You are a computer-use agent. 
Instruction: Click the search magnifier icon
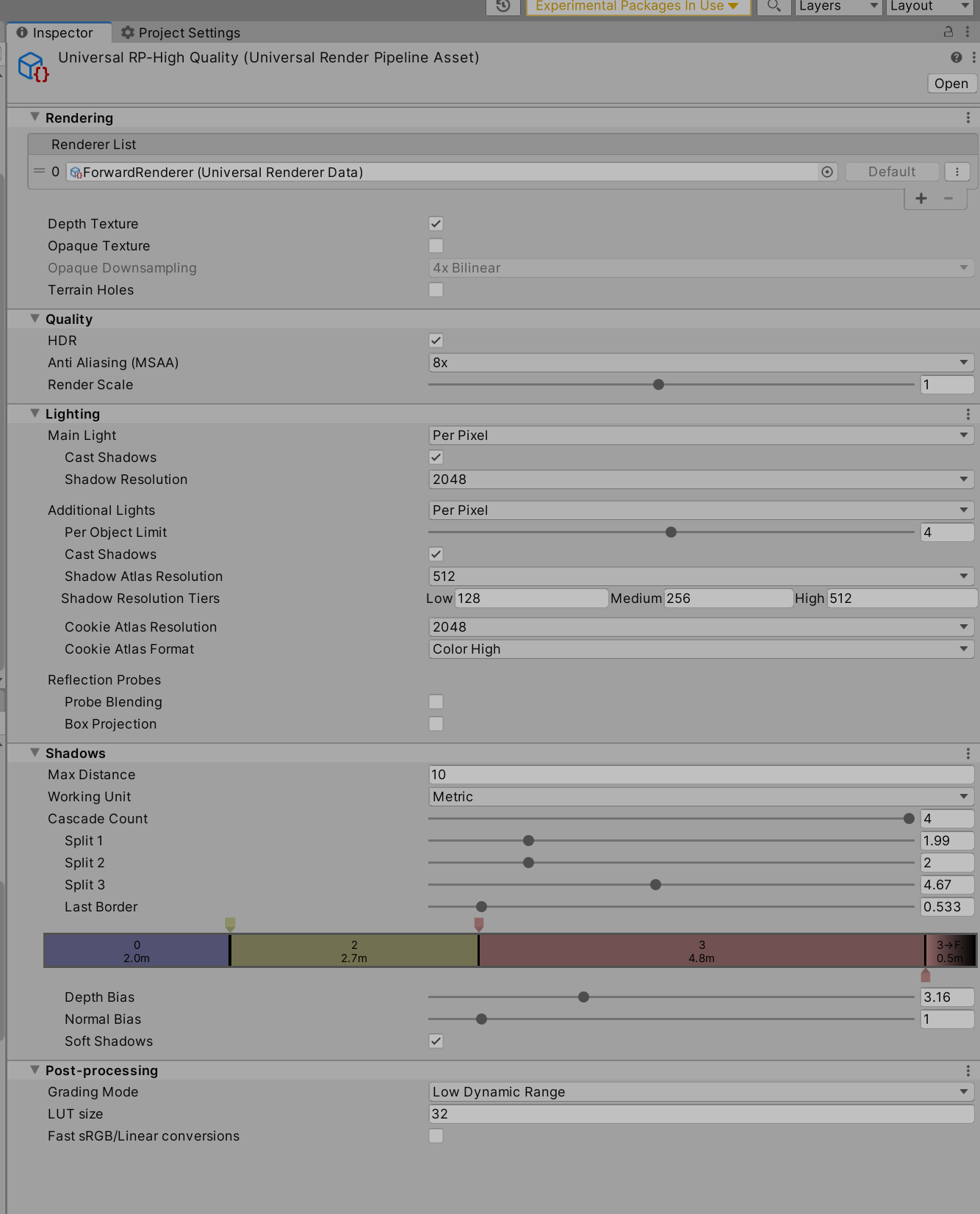(774, 6)
